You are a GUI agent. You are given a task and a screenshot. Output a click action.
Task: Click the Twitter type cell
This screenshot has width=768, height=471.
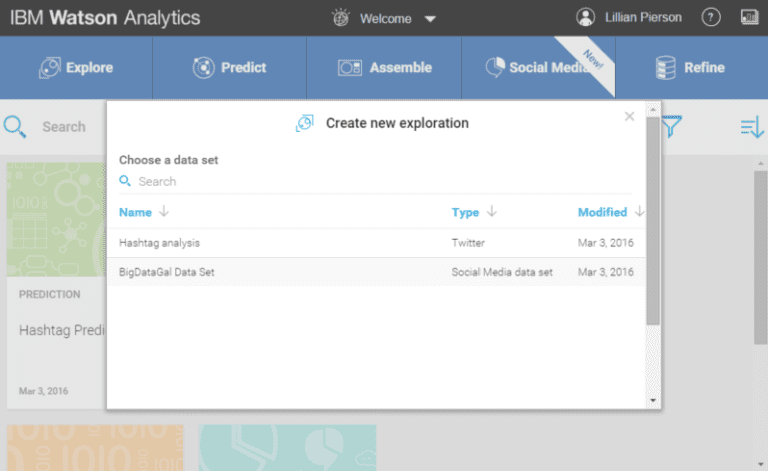[468, 243]
